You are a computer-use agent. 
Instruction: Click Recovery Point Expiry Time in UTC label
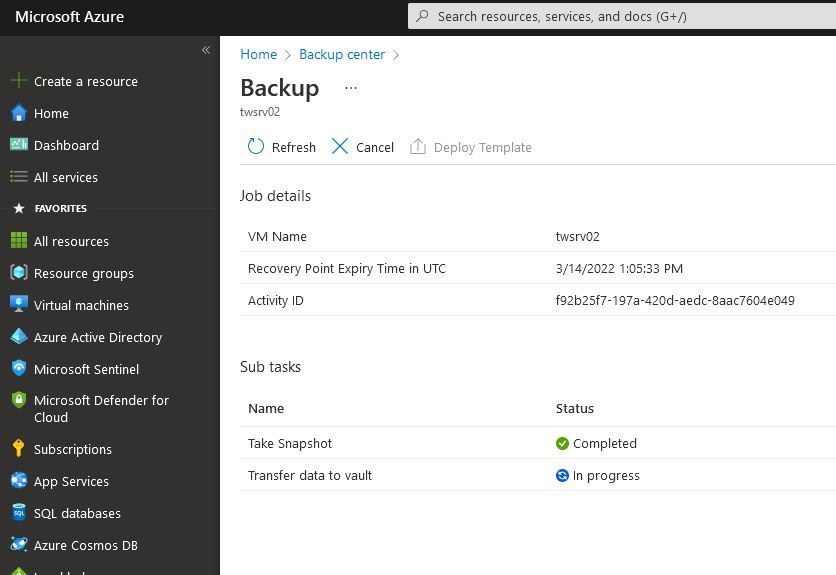click(347, 268)
